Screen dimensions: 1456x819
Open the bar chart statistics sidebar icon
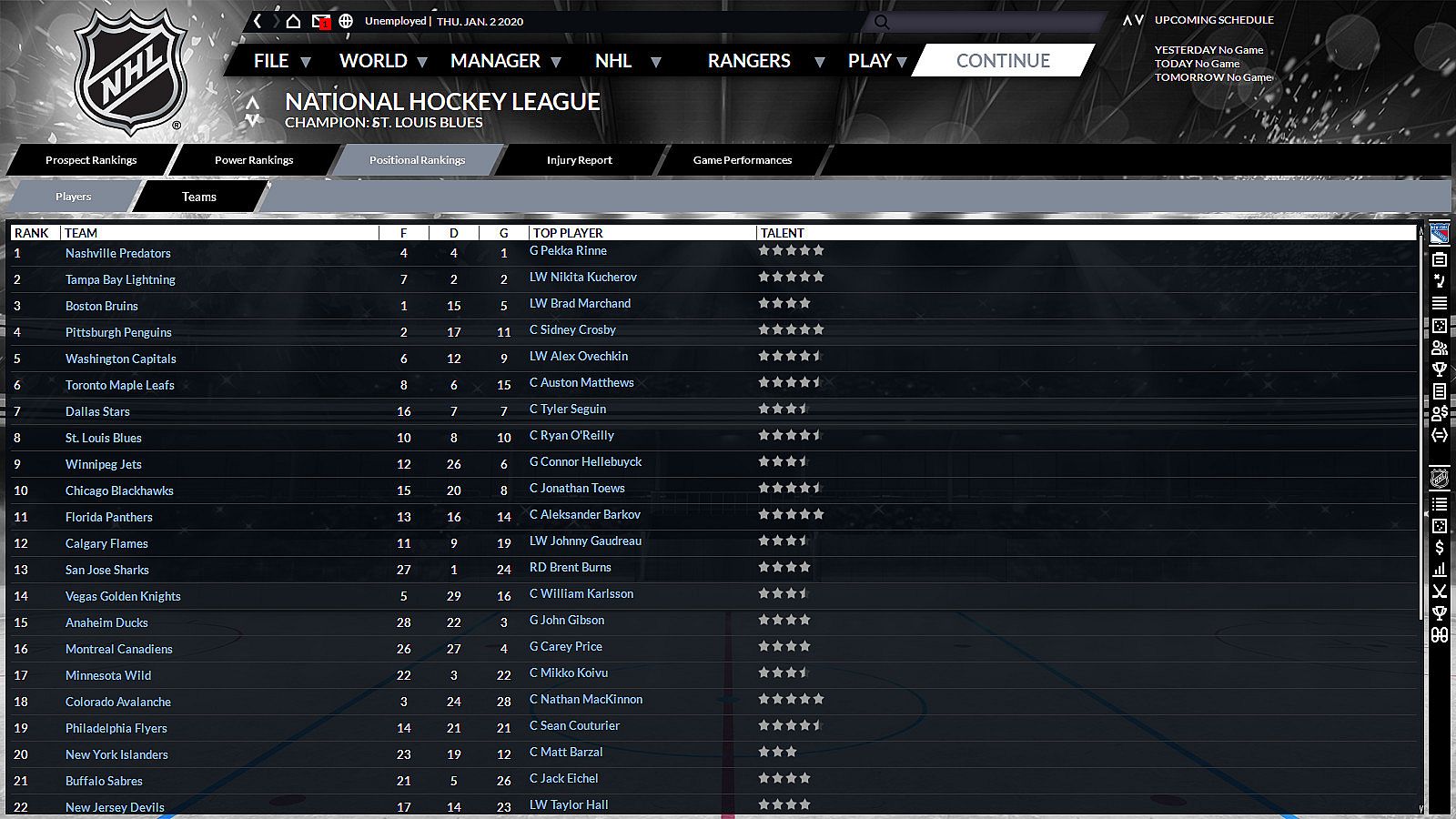click(x=1440, y=570)
